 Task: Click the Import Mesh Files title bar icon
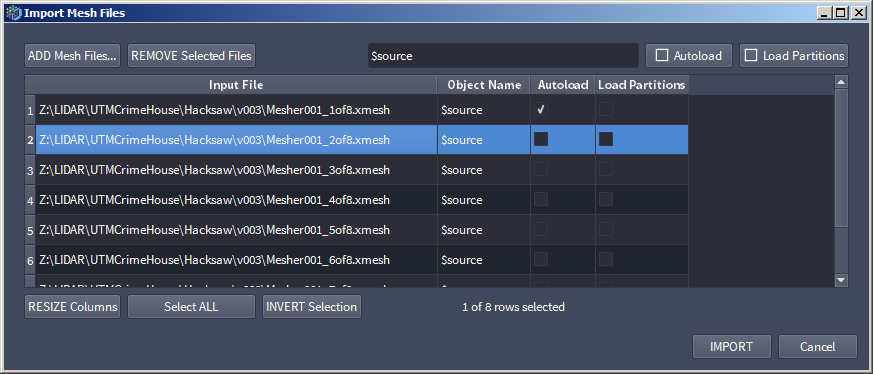pyautogui.click(x=13, y=13)
